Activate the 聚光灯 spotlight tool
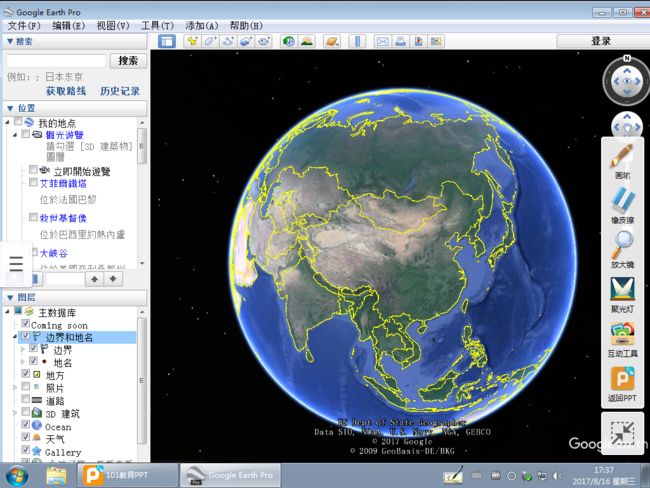 click(622, 294)
